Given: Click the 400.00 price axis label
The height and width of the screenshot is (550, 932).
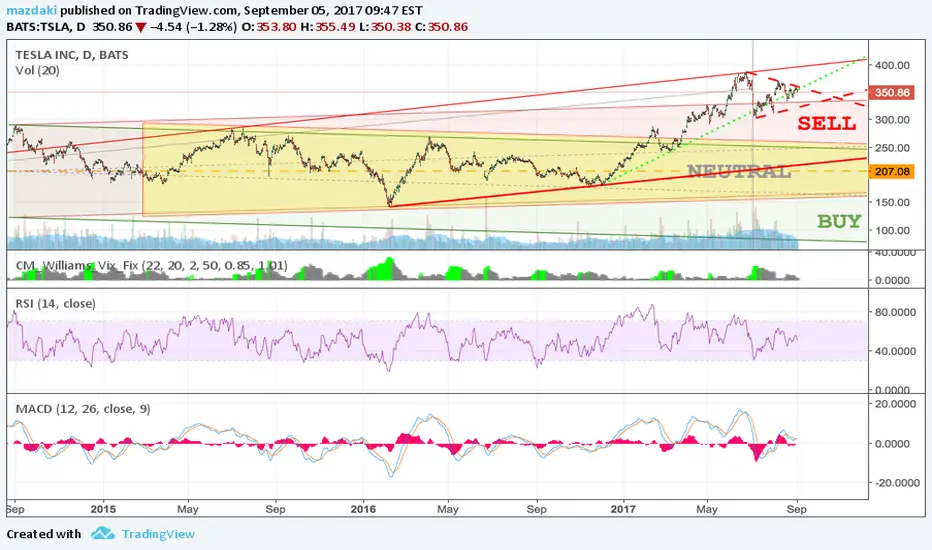Looking at the screenshot, I should [x=892, y=65].
